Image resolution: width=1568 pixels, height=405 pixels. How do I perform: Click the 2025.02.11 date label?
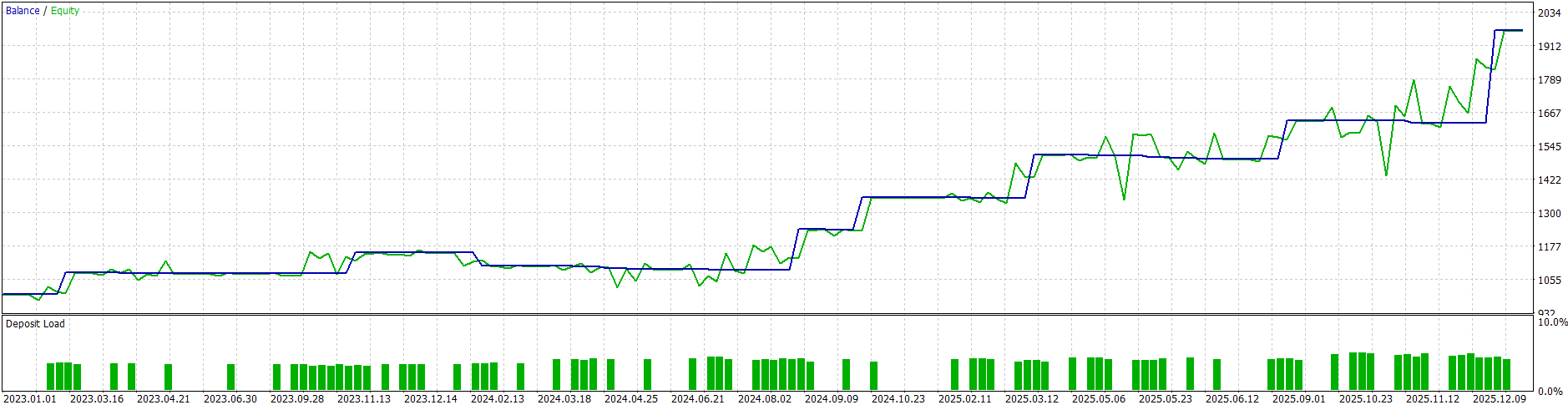pos(965,399)
